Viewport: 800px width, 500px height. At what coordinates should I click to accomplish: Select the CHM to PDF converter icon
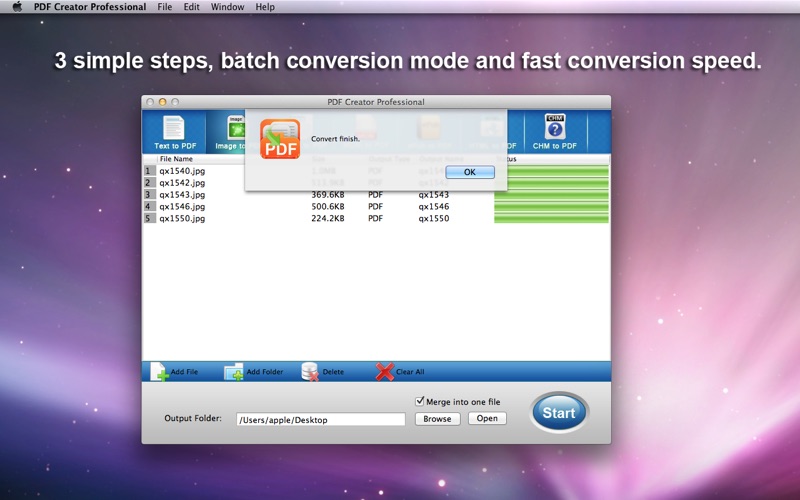(555, 127)
